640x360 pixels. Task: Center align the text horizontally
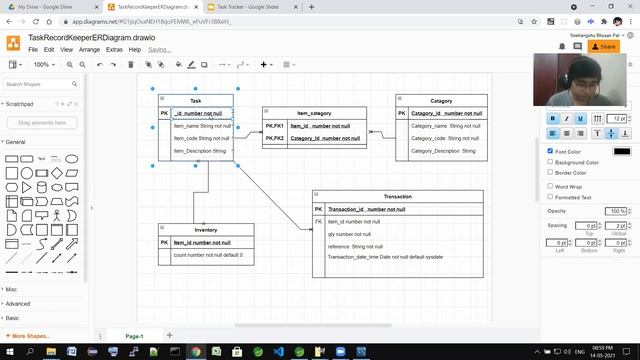[567, 133]
